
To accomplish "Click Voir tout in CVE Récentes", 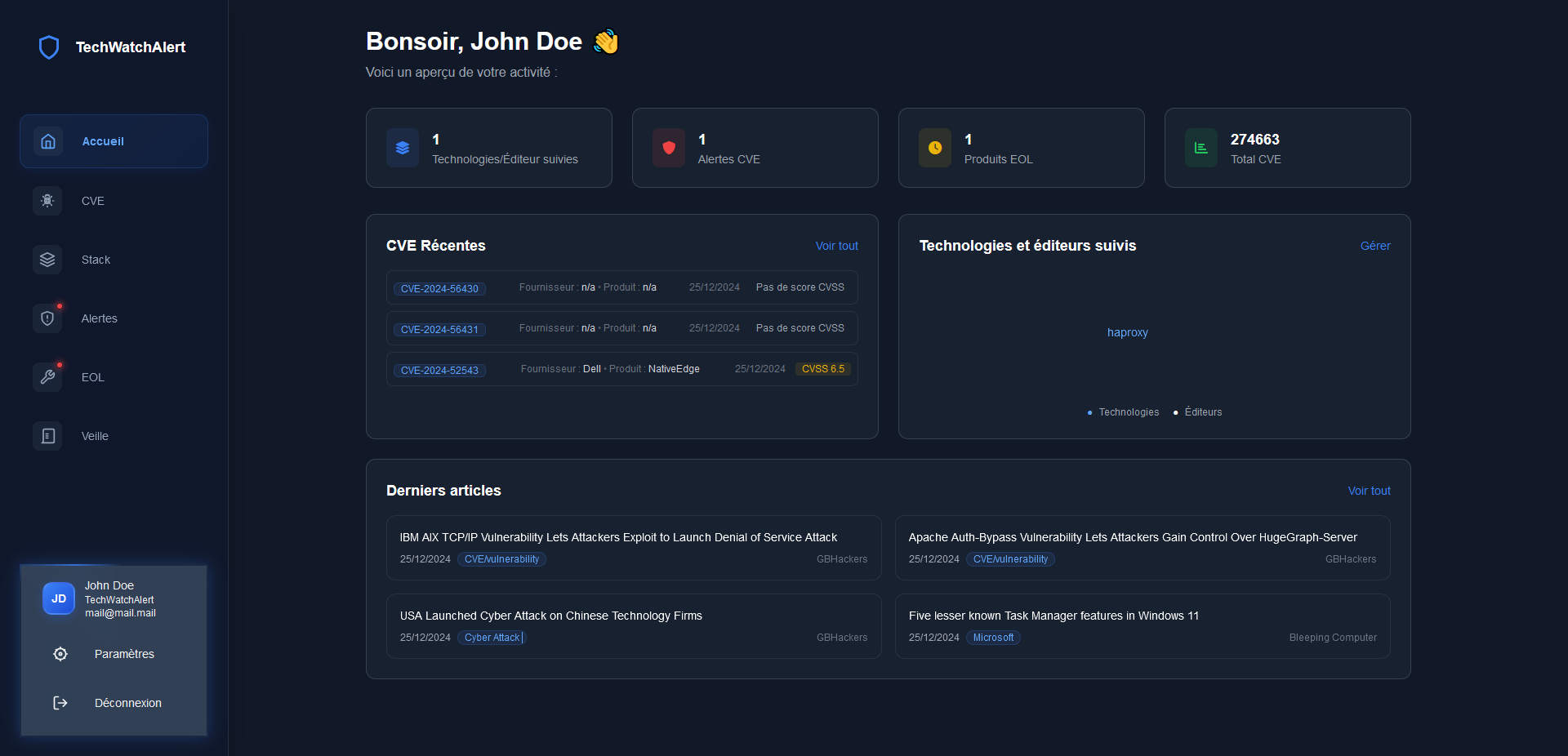I will (x=836, y=246).
